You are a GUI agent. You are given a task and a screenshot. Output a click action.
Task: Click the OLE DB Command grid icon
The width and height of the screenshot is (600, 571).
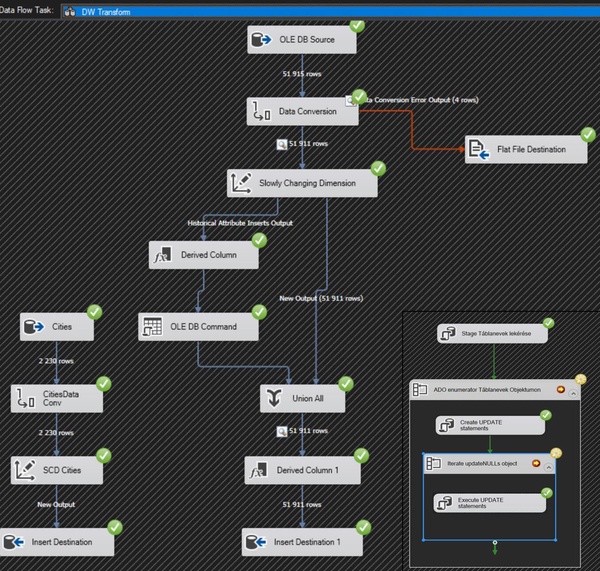(152, 326)
